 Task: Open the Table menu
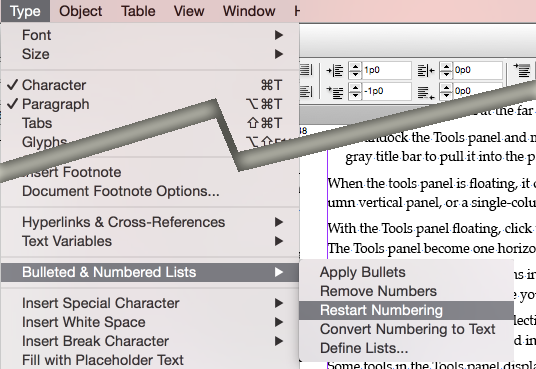point(138,11)
